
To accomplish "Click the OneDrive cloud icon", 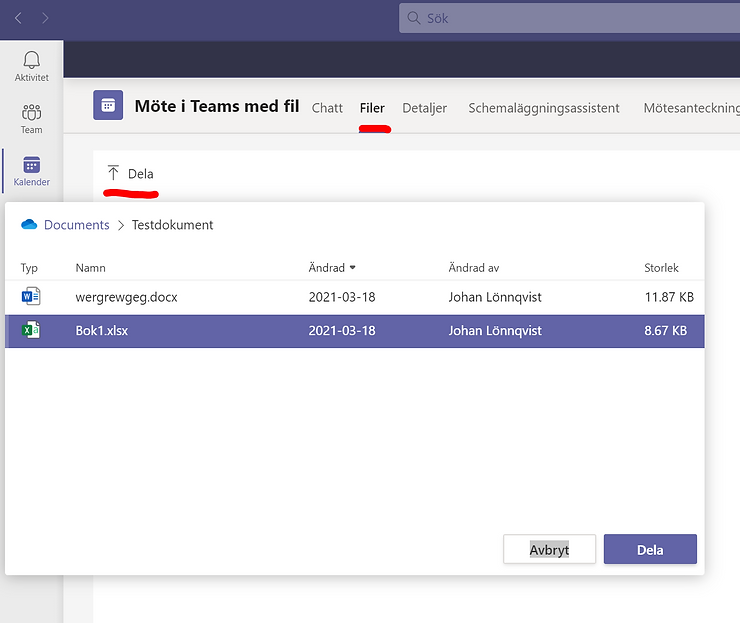I will 29,225.
